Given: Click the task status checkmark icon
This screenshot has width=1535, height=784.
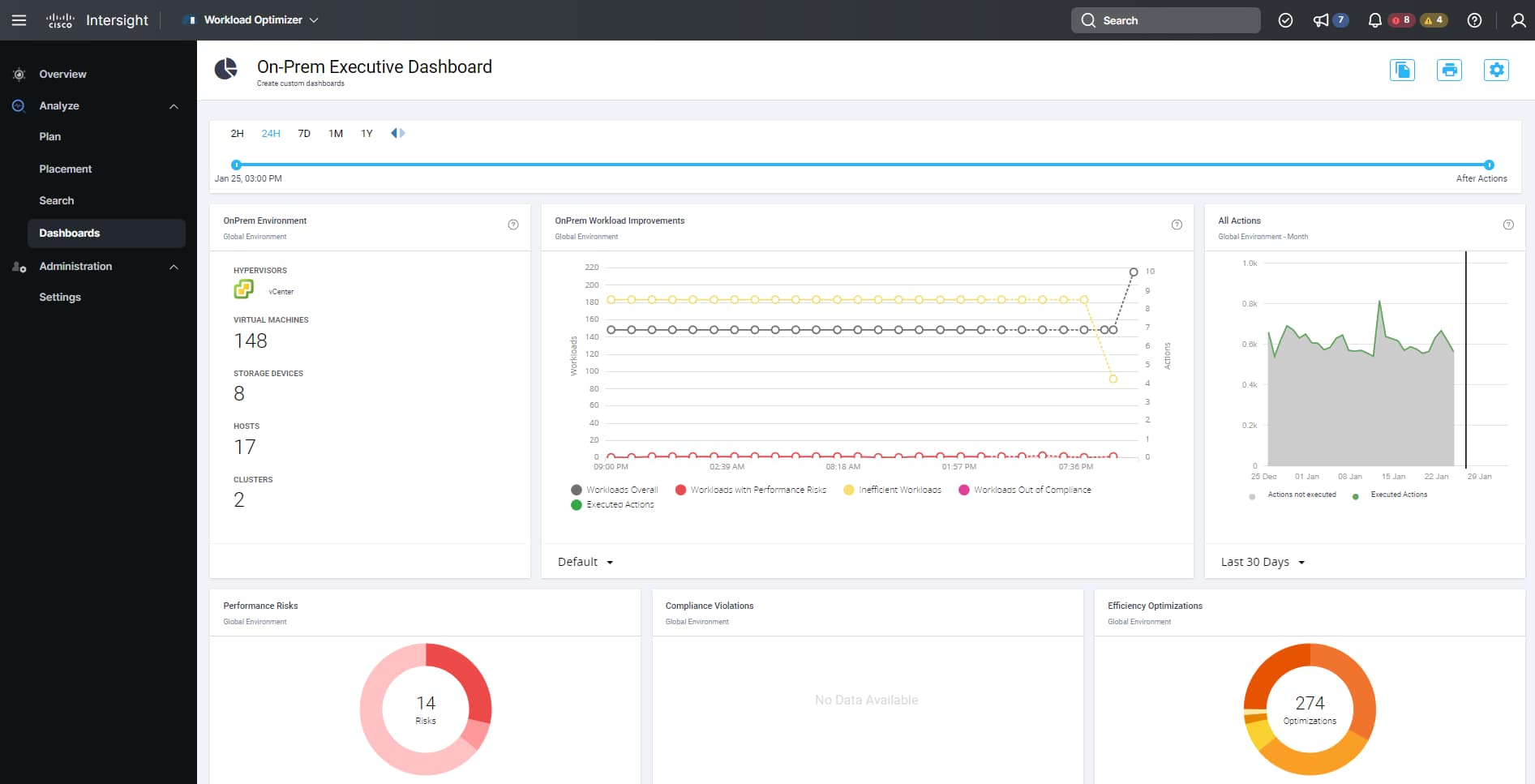Looking at the screenshot, I should click(1285, 20).
